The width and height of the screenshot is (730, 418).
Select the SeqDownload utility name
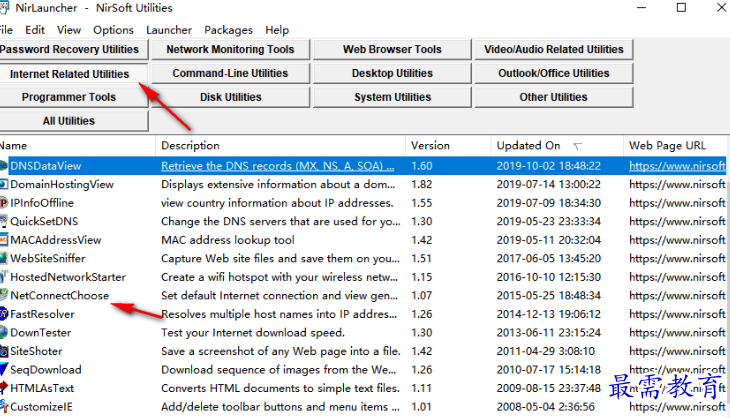coord(46,370)
